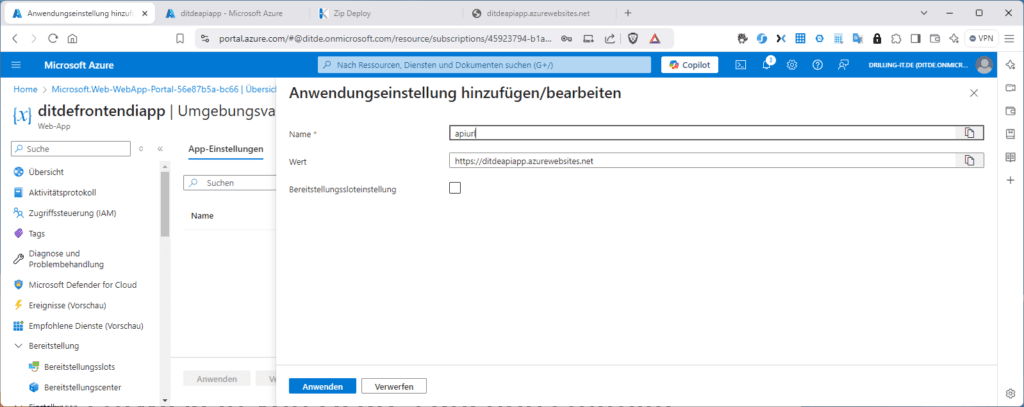Collapse the Bereitstellung section

coord(18,346)
